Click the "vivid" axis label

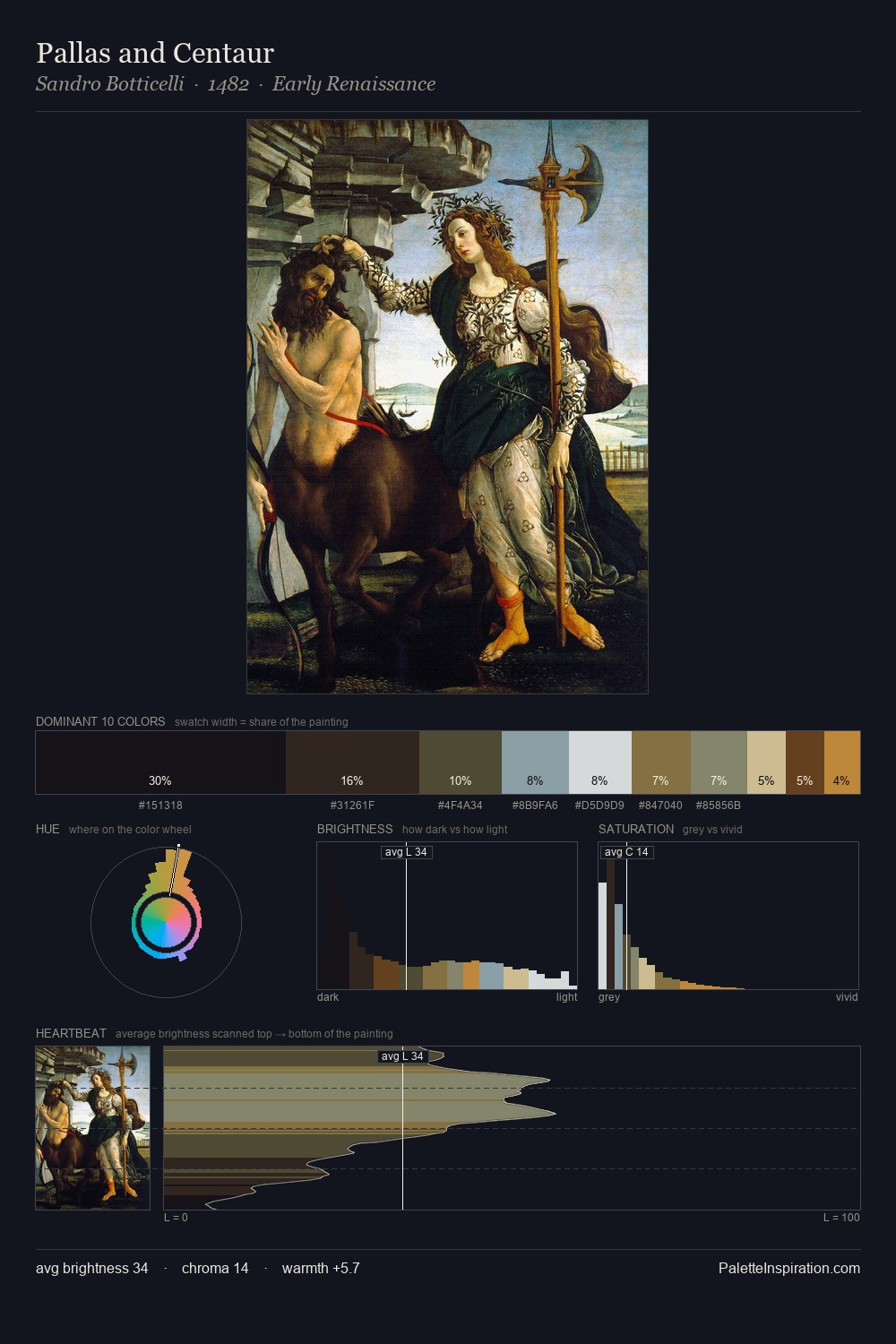pyautogui.click(x=847, y=997)
